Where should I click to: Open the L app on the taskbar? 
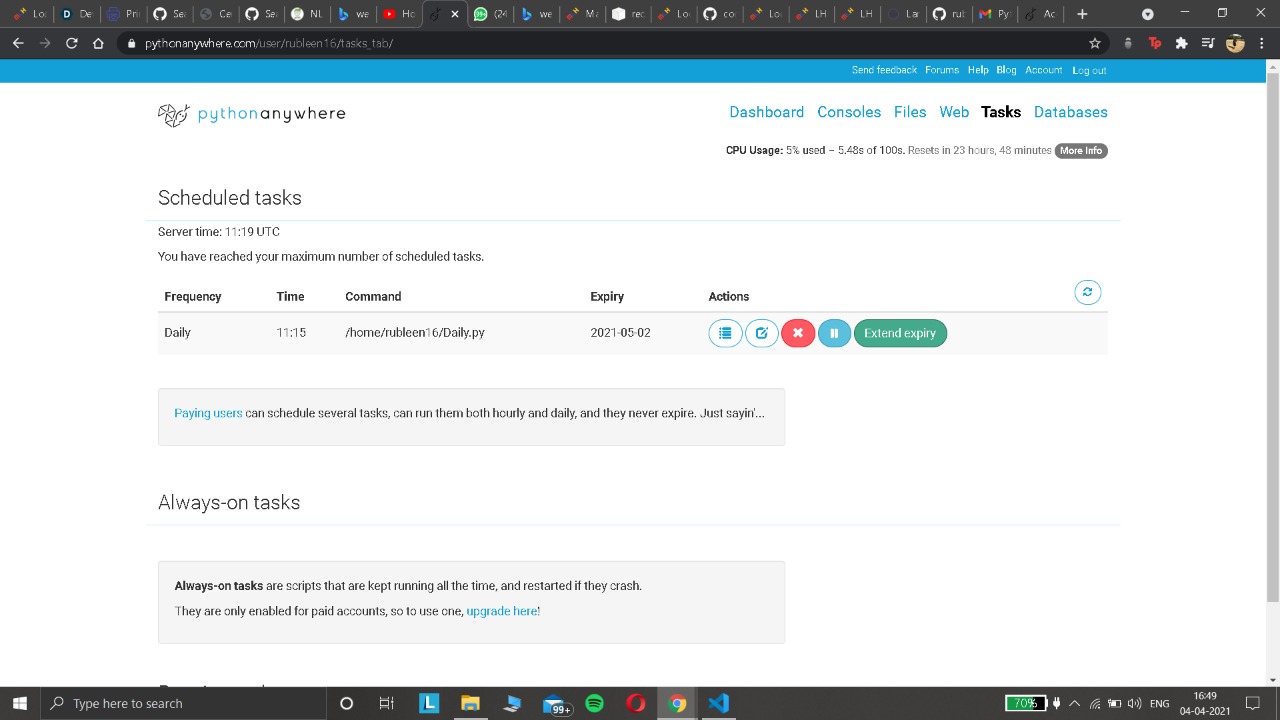429,703
